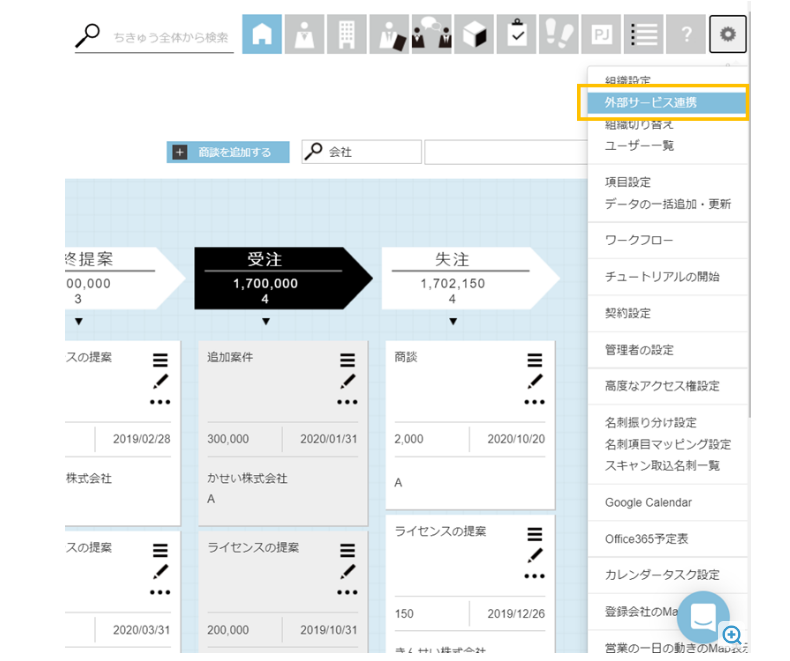Open the PJ project icon
This screenshot has width=790, height=661.
pyautogui.click(x=601, y=34)
